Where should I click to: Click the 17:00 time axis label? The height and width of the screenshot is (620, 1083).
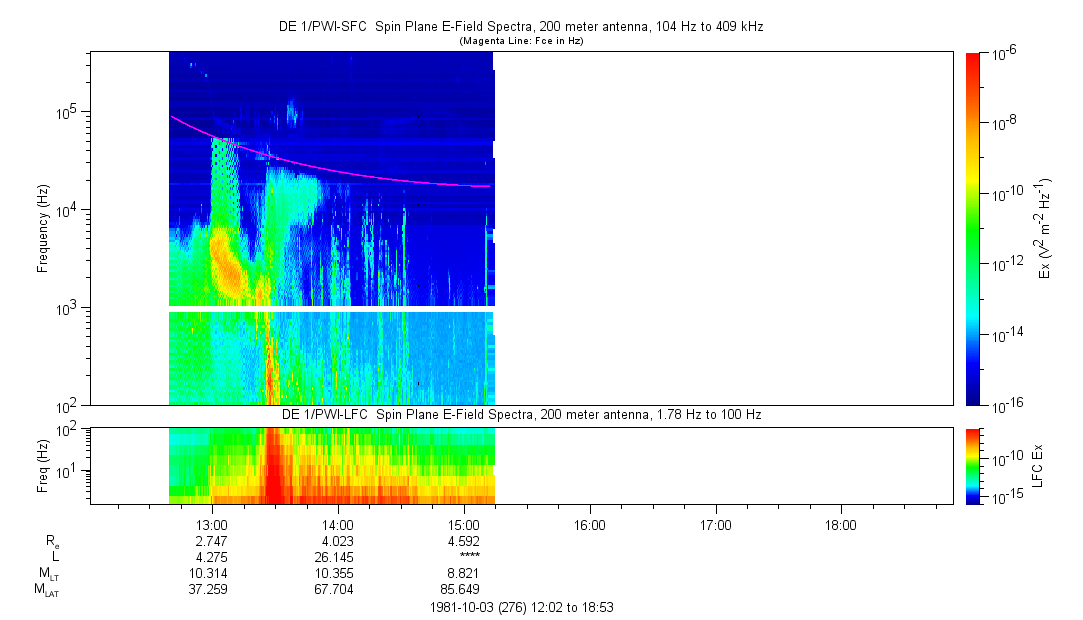pos(715,525)
